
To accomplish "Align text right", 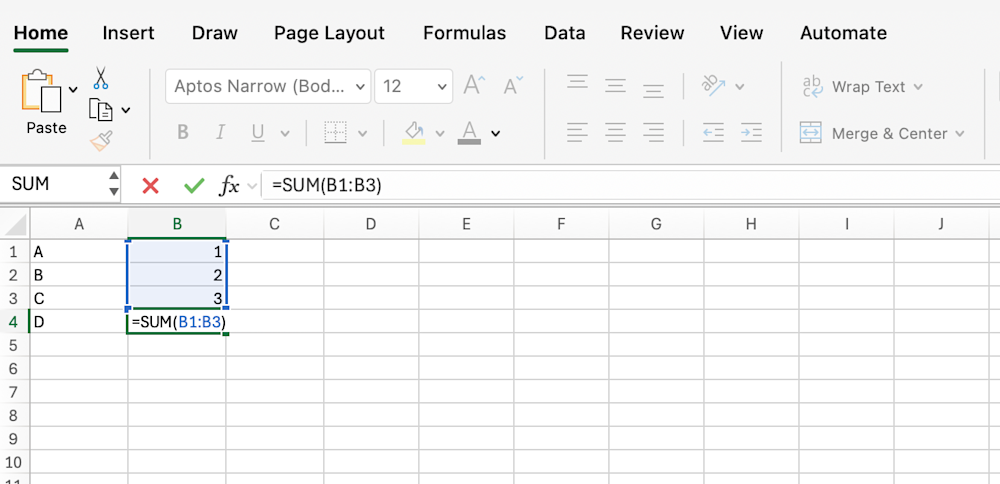I will pos(654,133).
